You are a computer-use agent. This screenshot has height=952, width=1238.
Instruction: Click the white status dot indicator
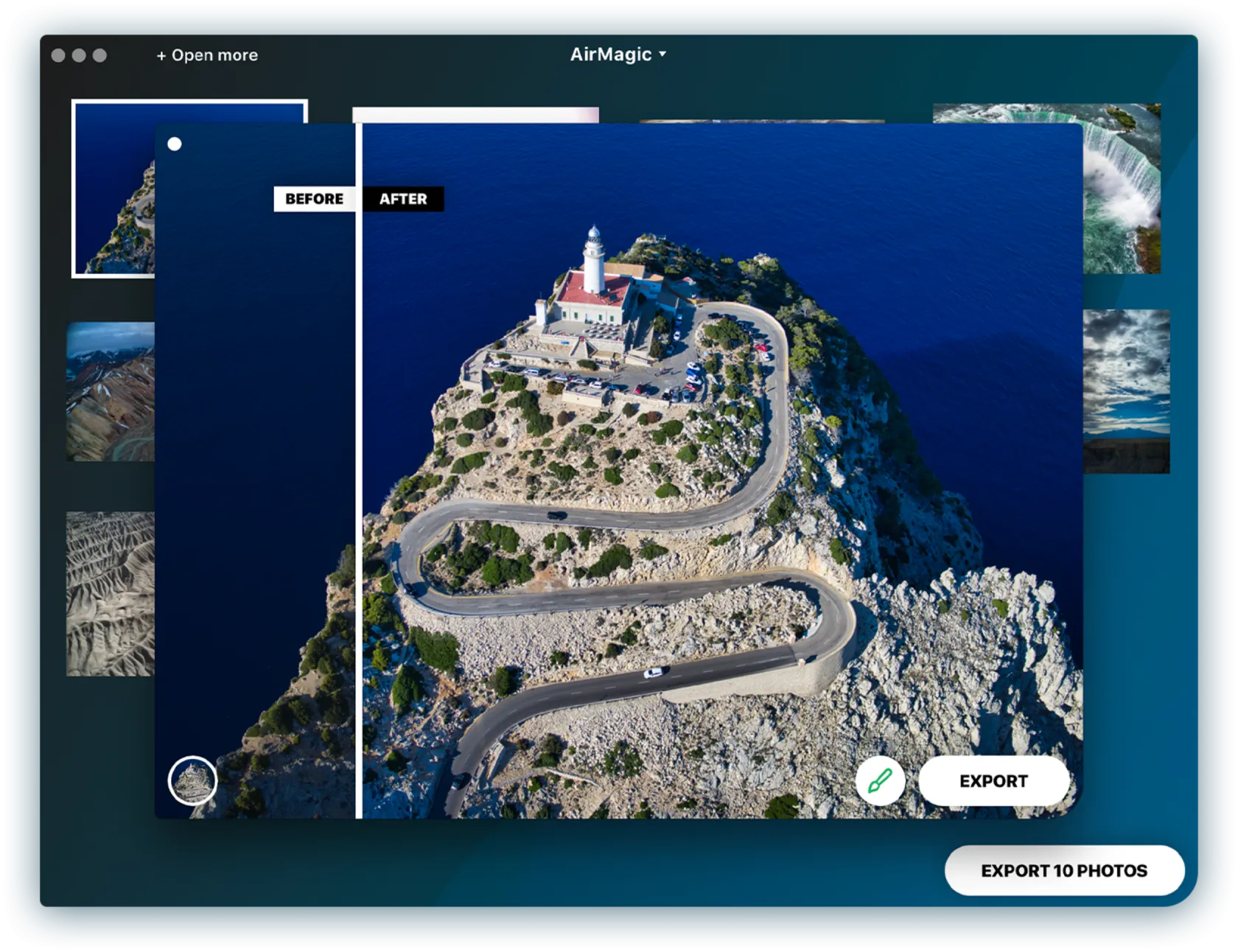tap(175, 143)
